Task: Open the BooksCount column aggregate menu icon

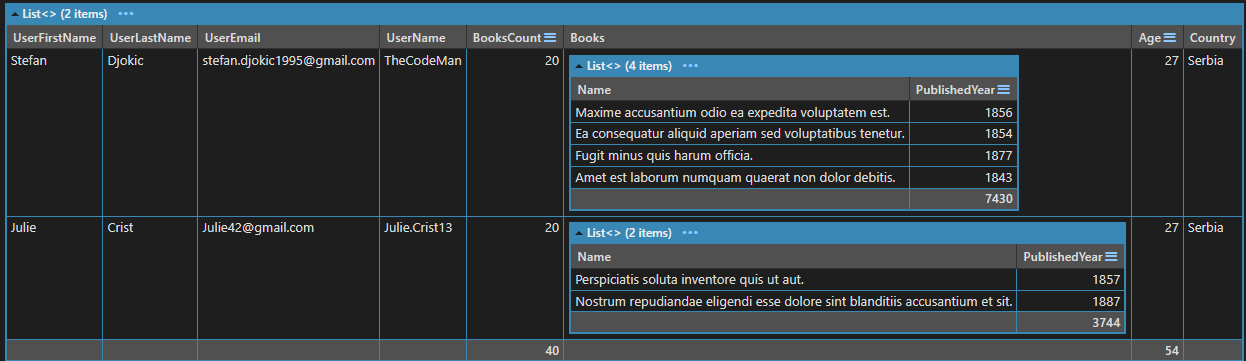Action: point(550,38)
